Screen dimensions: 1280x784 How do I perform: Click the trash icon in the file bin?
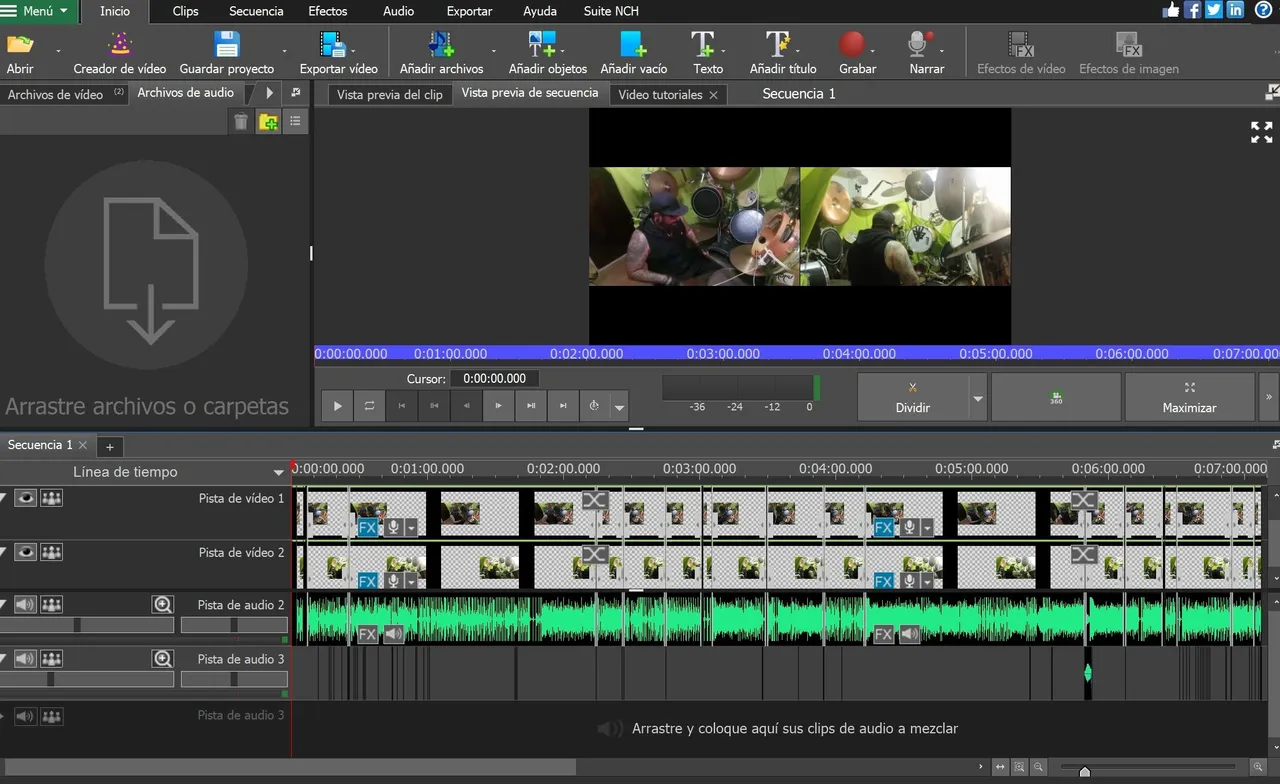241,121
